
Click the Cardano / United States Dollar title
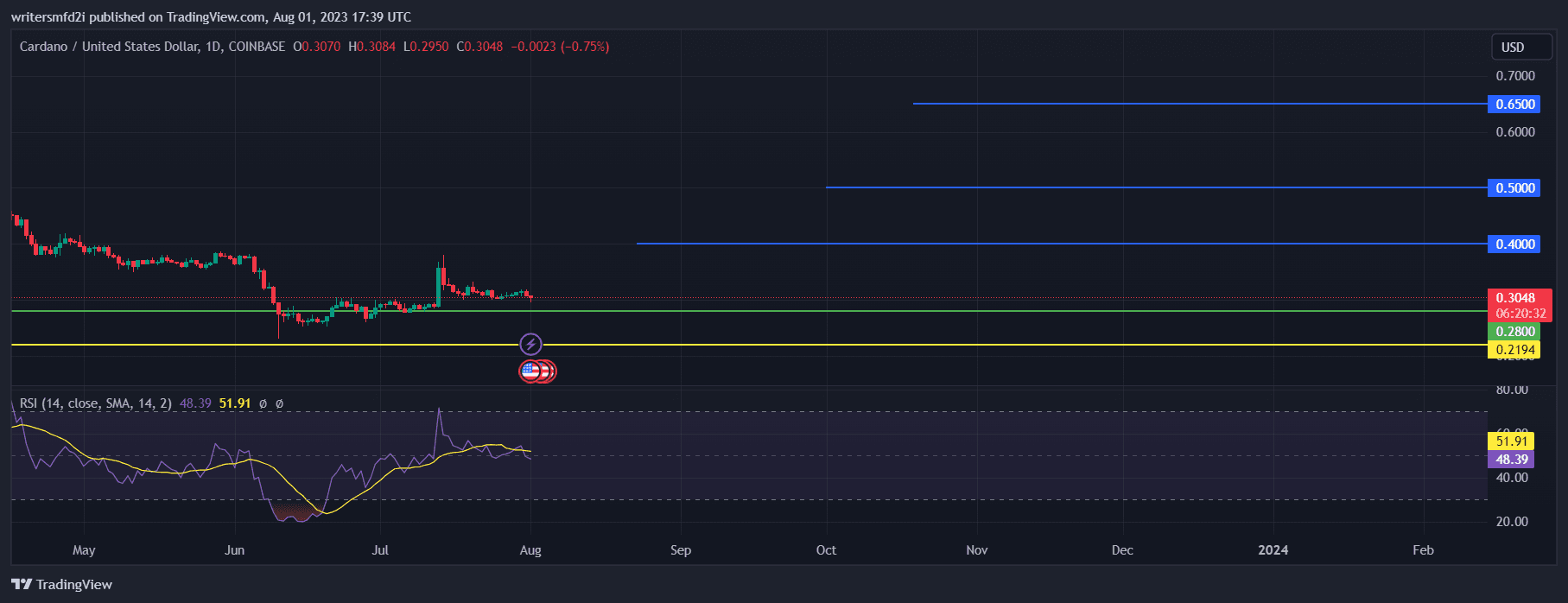(109, 47)
